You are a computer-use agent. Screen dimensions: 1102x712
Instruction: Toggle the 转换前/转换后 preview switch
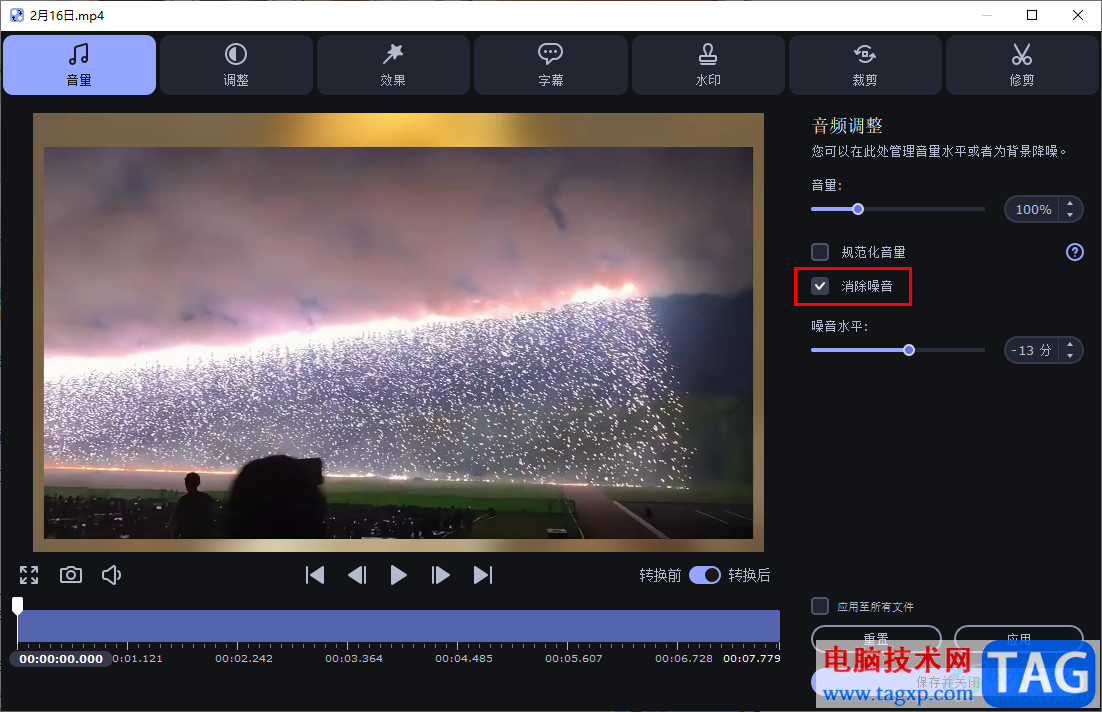click(x=705, y=575)
